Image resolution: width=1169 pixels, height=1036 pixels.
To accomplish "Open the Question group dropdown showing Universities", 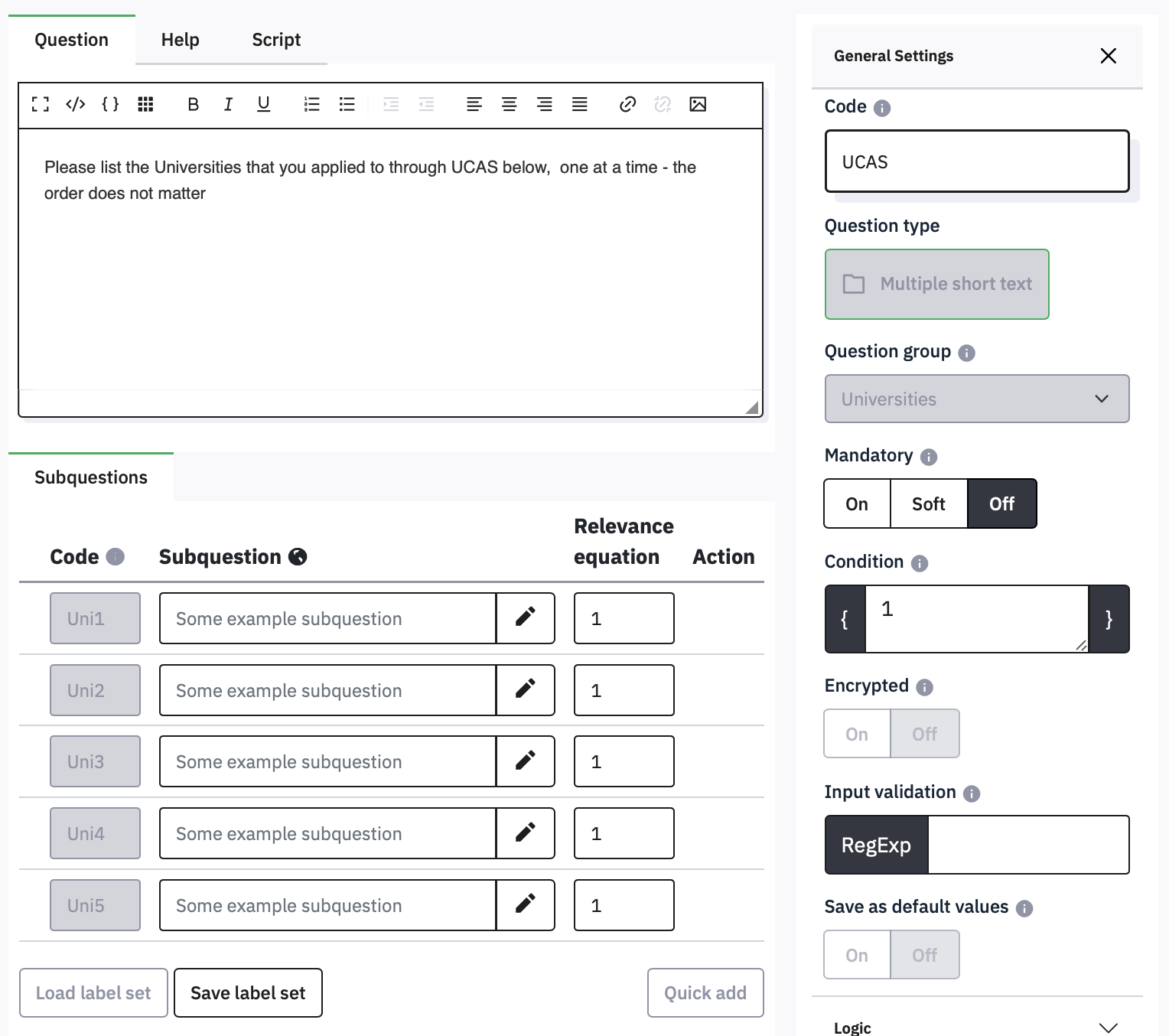I will point(976,399).
